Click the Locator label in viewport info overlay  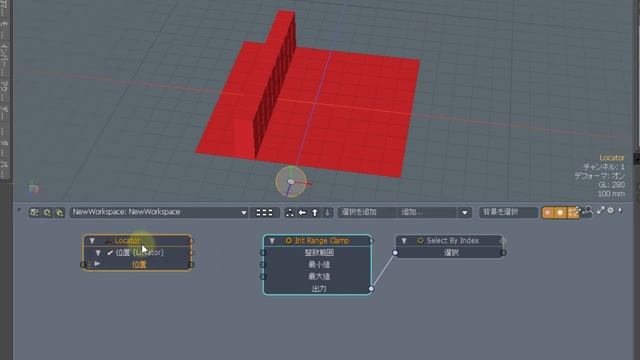pos(611,158)
